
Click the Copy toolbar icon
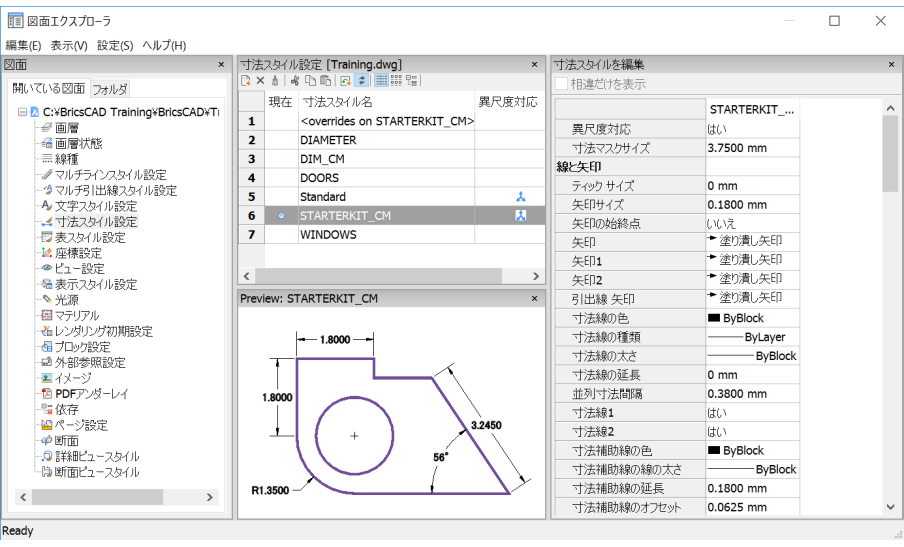pyautogui.click(x=310, y=81)
